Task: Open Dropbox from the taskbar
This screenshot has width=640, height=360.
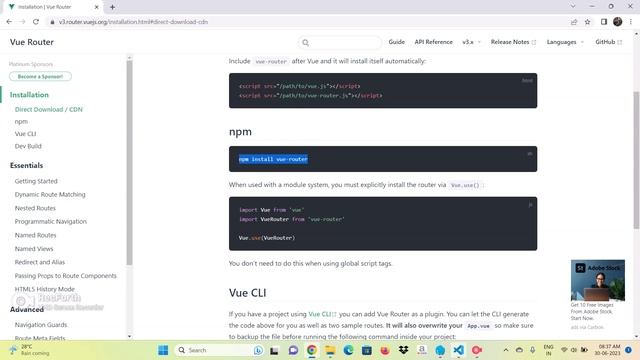Action: 404,350
